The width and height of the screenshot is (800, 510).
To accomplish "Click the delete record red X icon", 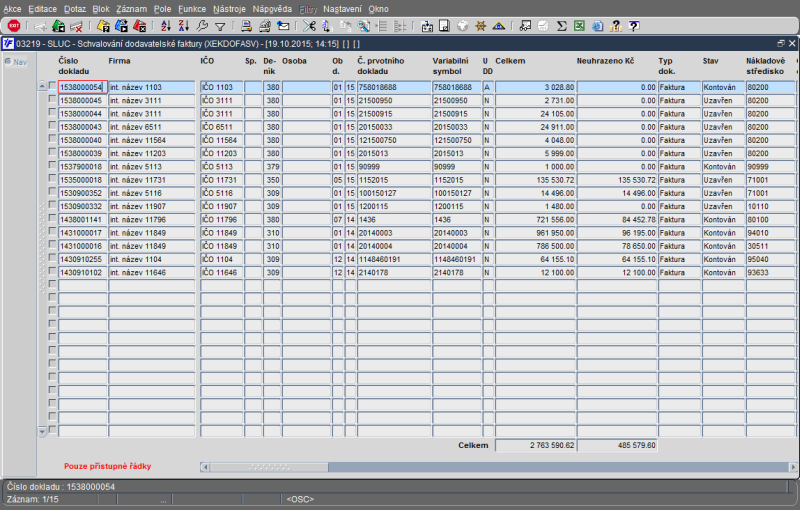I will pos(77,26).
